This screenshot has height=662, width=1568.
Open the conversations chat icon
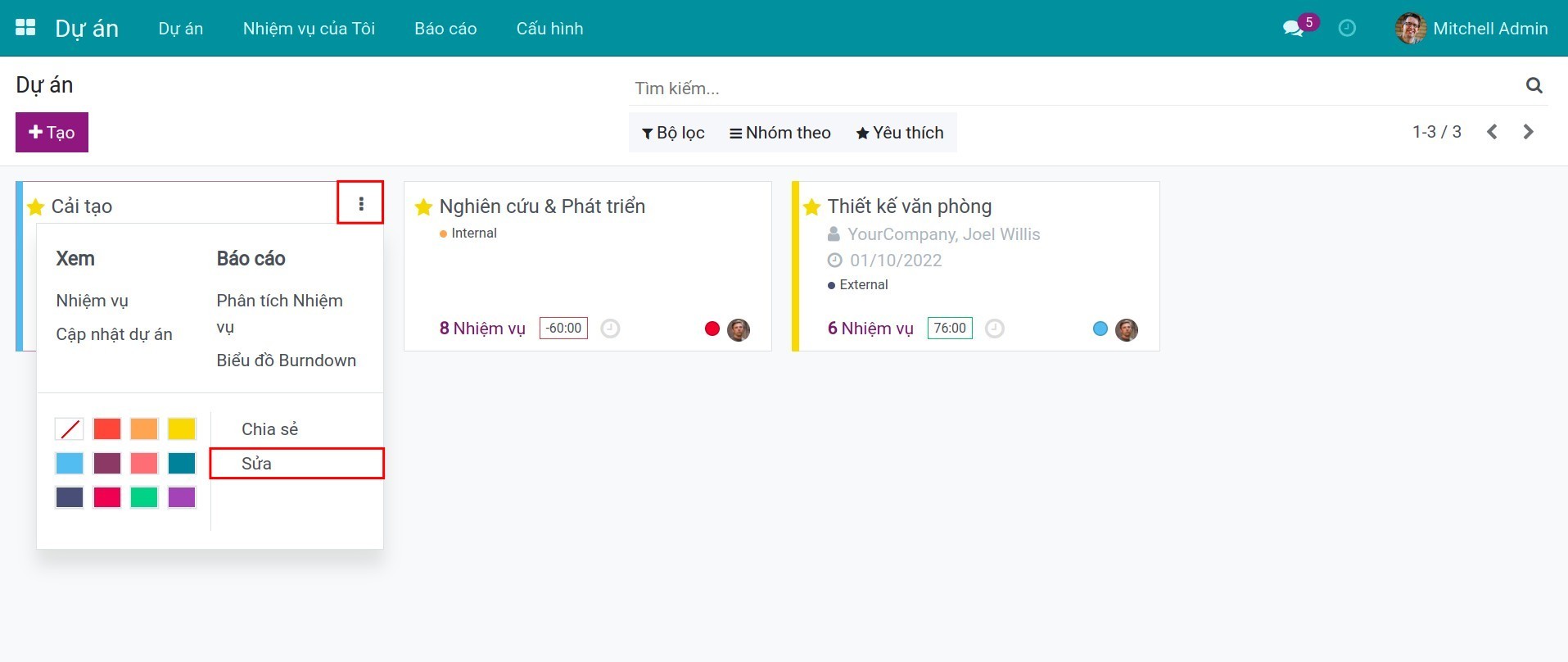click(x=1293, y=29)
